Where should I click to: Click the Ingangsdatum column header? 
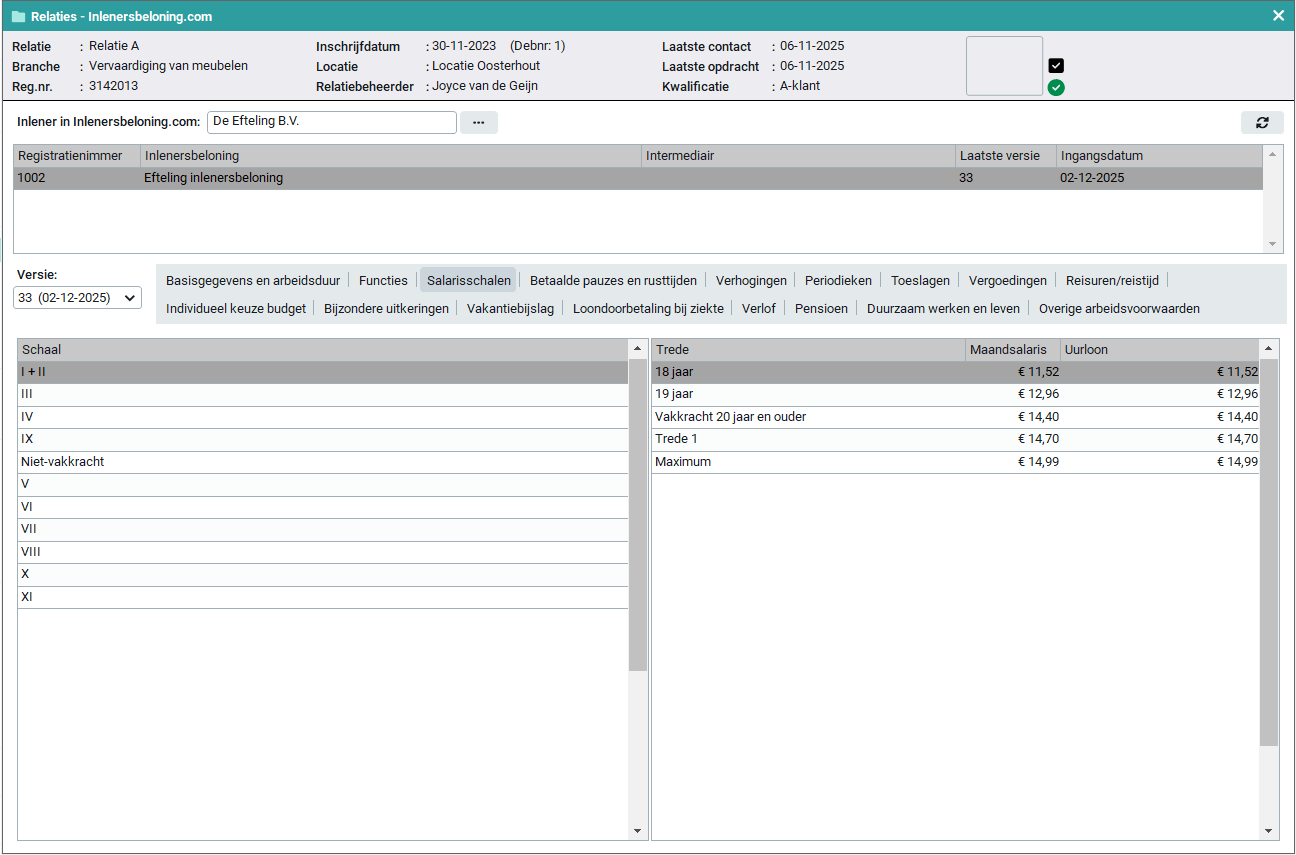[x=1101, y=156]
